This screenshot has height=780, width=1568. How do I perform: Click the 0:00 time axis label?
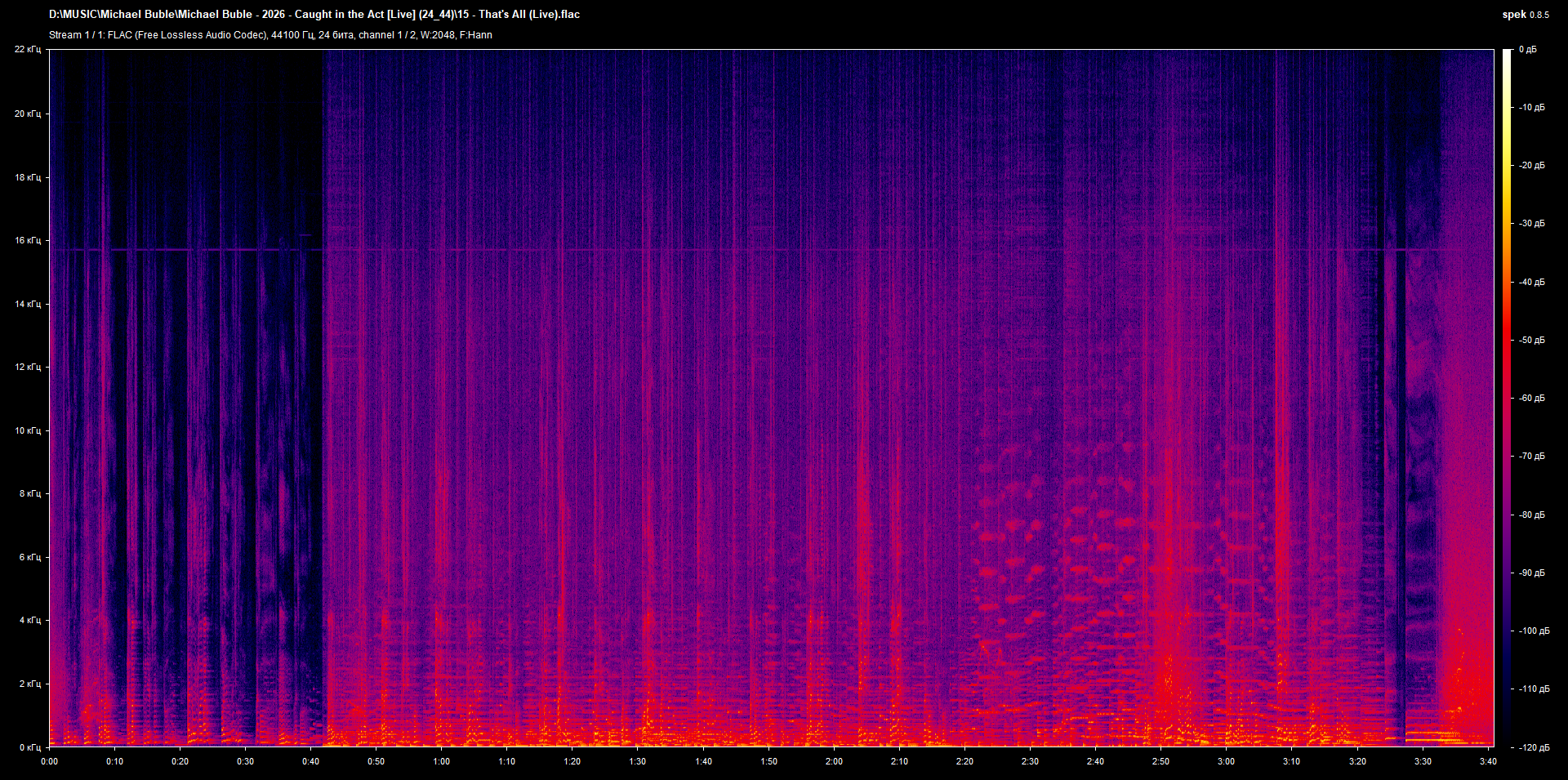point(50,761)
